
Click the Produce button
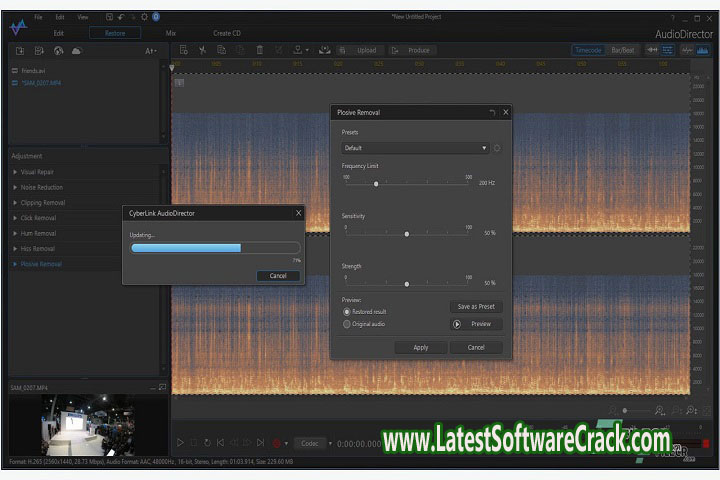tap(411, 51)
